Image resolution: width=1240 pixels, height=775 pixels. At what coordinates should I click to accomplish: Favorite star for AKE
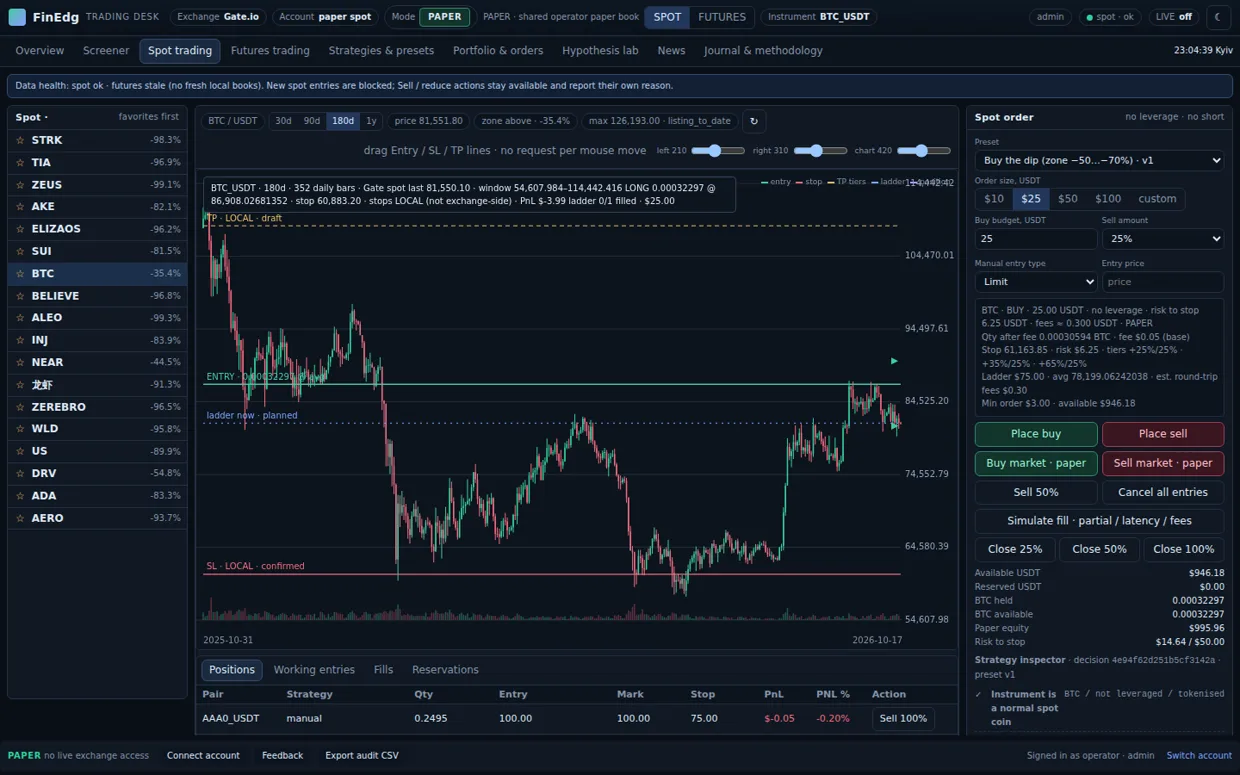point(20,207)
